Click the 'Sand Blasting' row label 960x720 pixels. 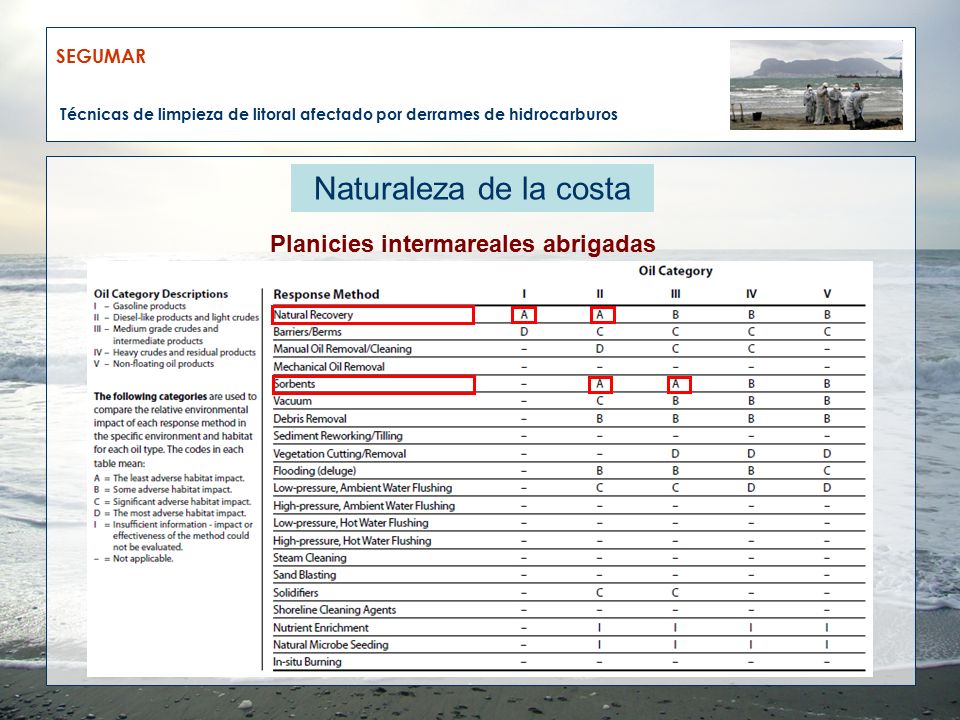(304, 575)
